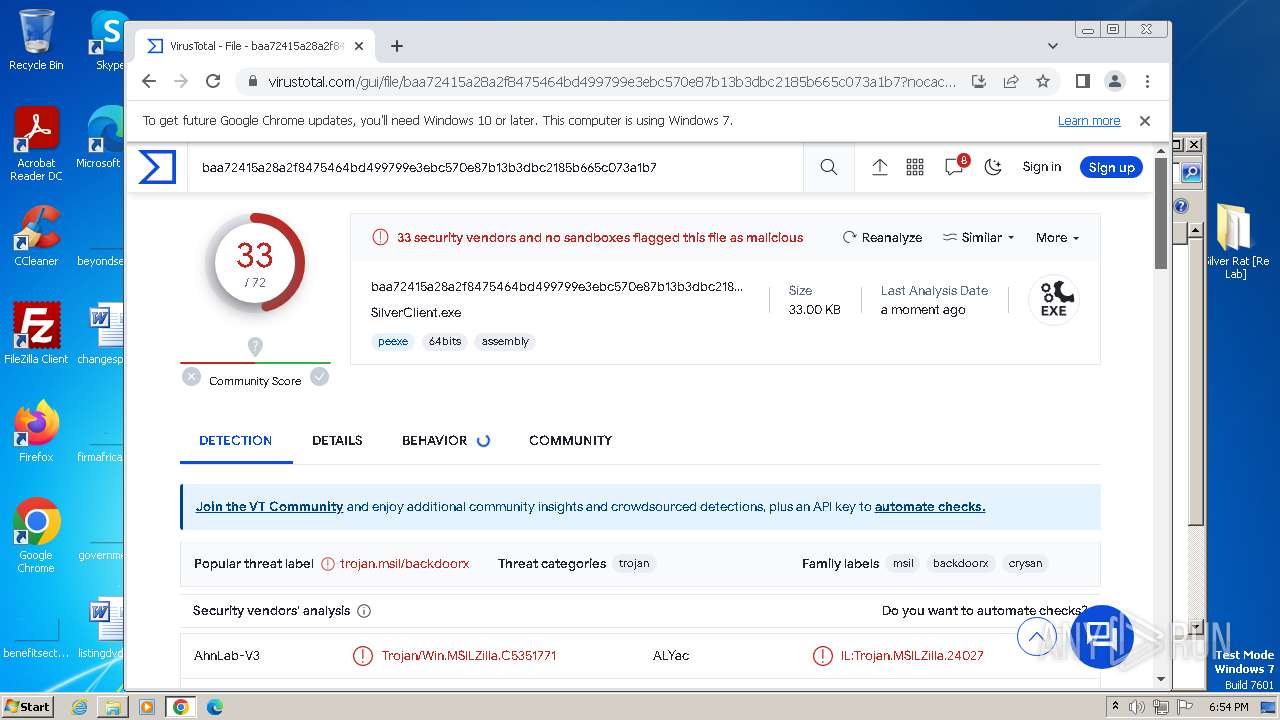Click the assembly tag
Screen dimensions: 1280x720
[x=505, y=341]
